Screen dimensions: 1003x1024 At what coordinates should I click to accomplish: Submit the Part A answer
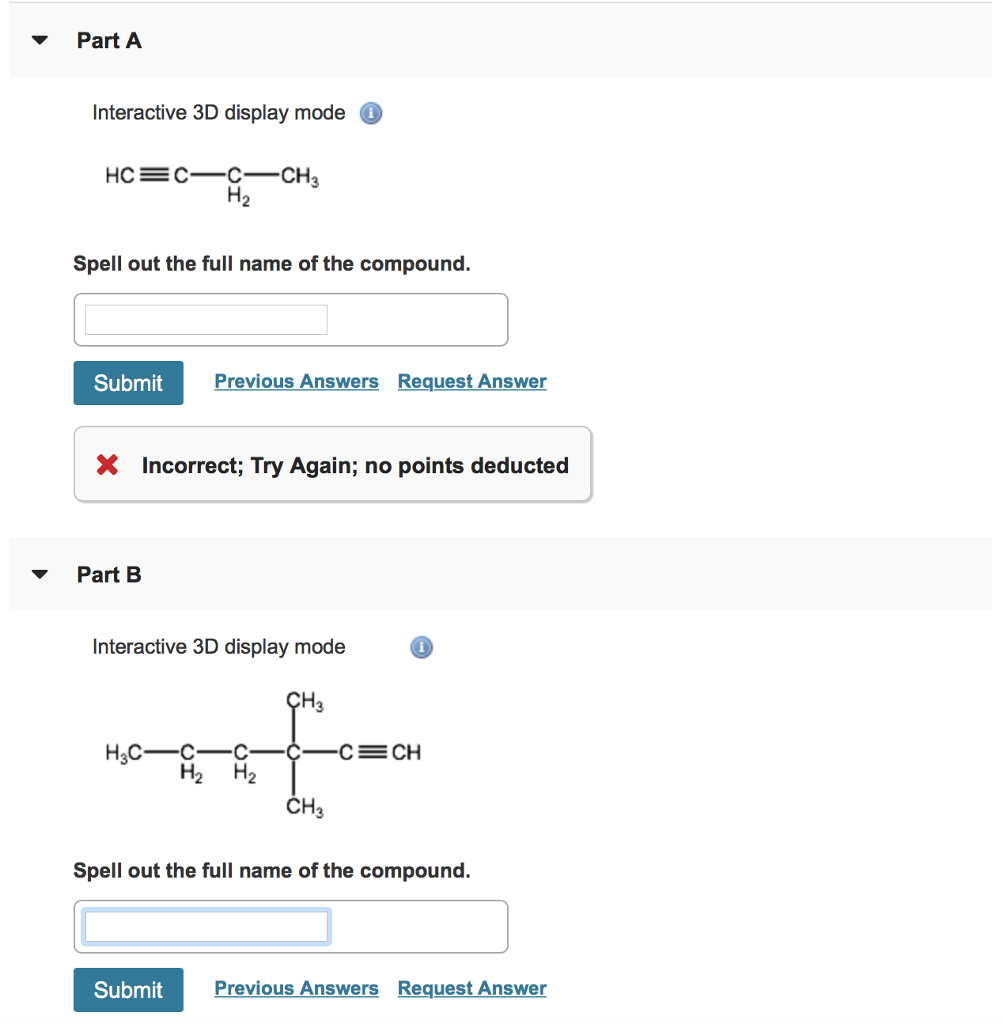coord(128,382)
